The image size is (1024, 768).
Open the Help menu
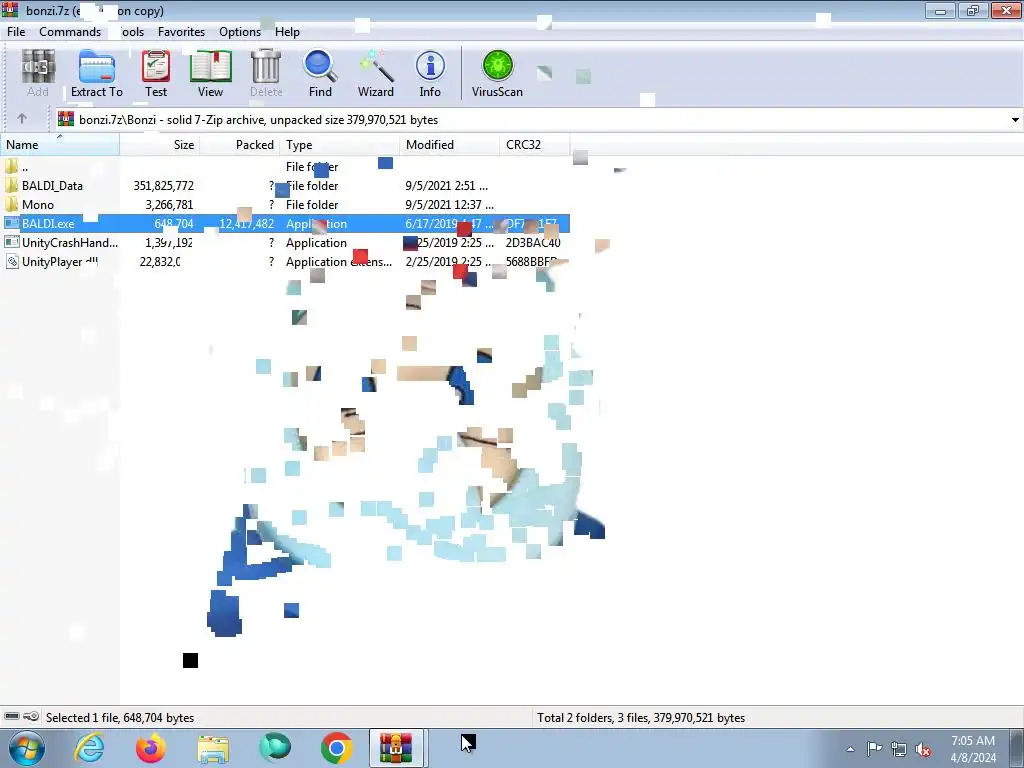(287, 31)
